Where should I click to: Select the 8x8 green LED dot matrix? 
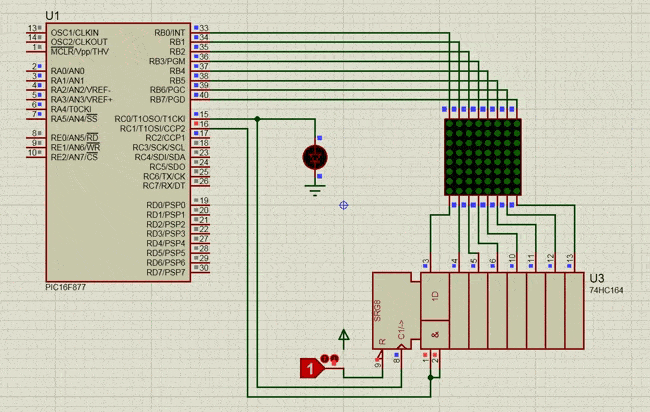pos(483,157)
